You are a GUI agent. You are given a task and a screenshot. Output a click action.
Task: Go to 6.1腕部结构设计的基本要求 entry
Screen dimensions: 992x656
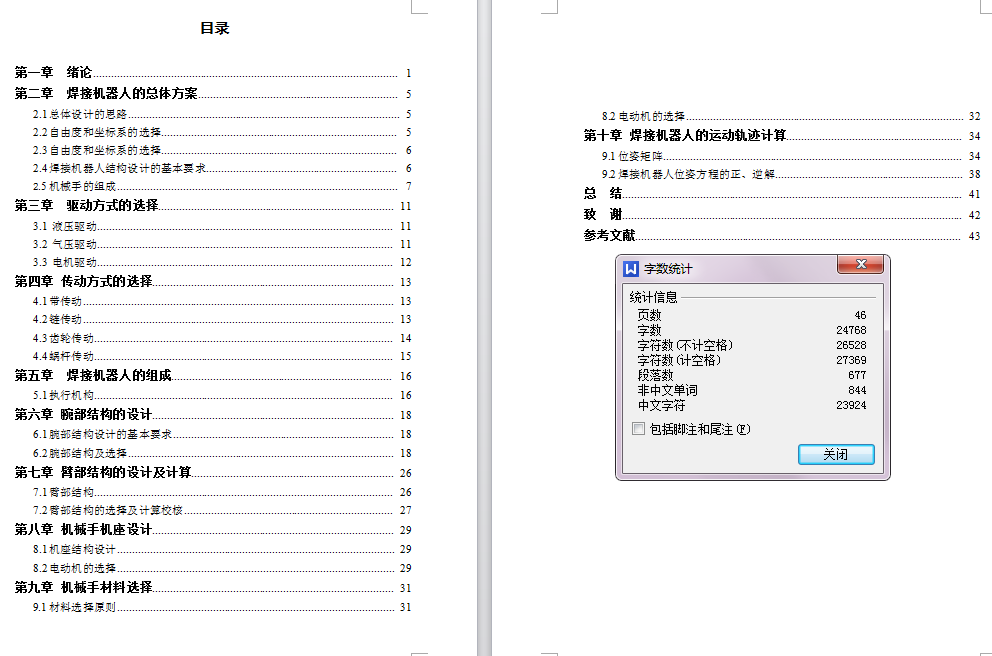(222, 434)
